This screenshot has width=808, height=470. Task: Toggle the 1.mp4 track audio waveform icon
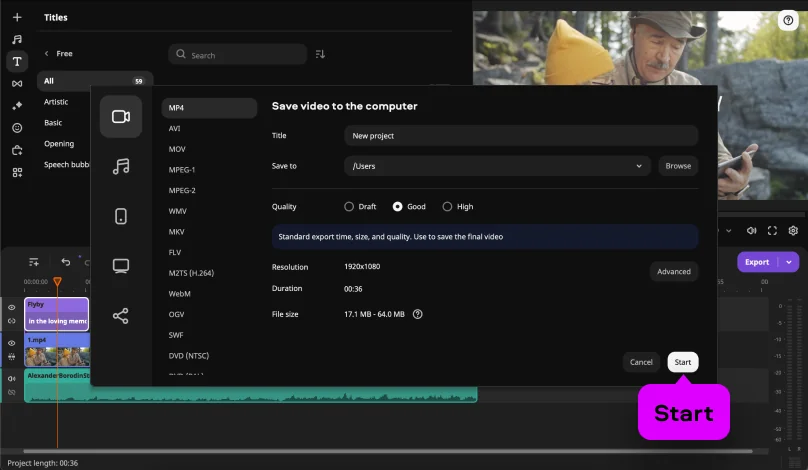click(11, 357)
